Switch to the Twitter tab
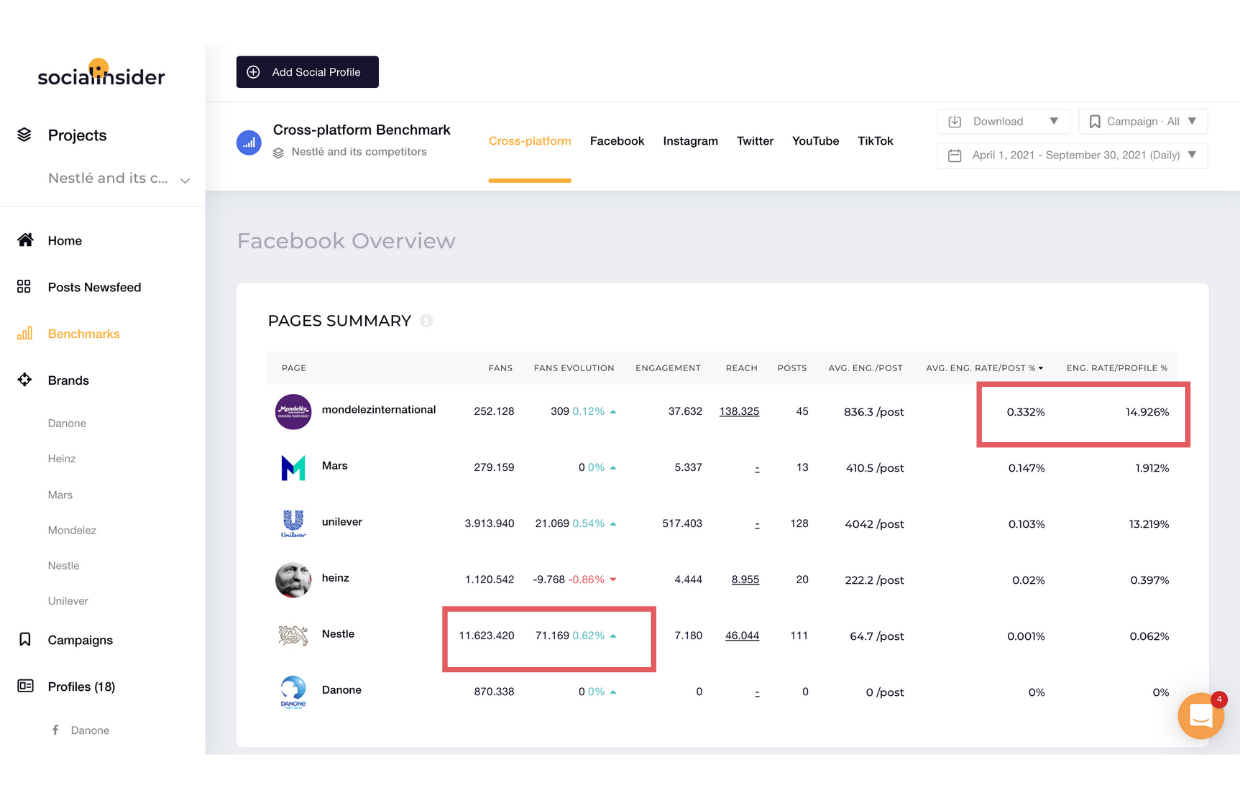Viewport: 1240px width, 800px height. pos(755,141)
